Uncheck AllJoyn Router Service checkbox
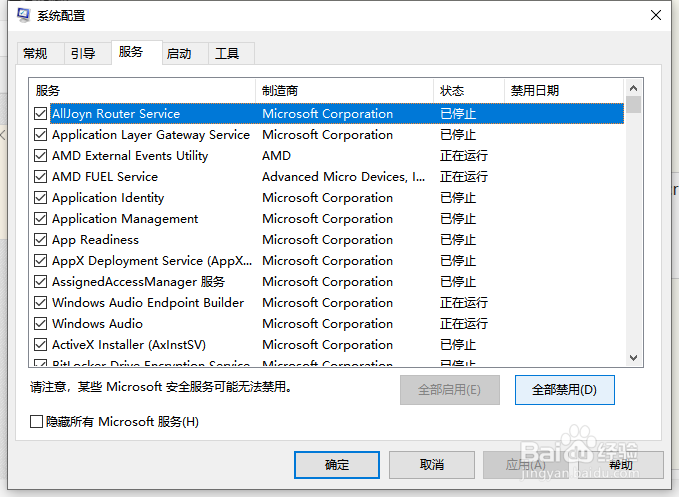The height and width of the screenshot is (497, 679). (x=40, y=114)
